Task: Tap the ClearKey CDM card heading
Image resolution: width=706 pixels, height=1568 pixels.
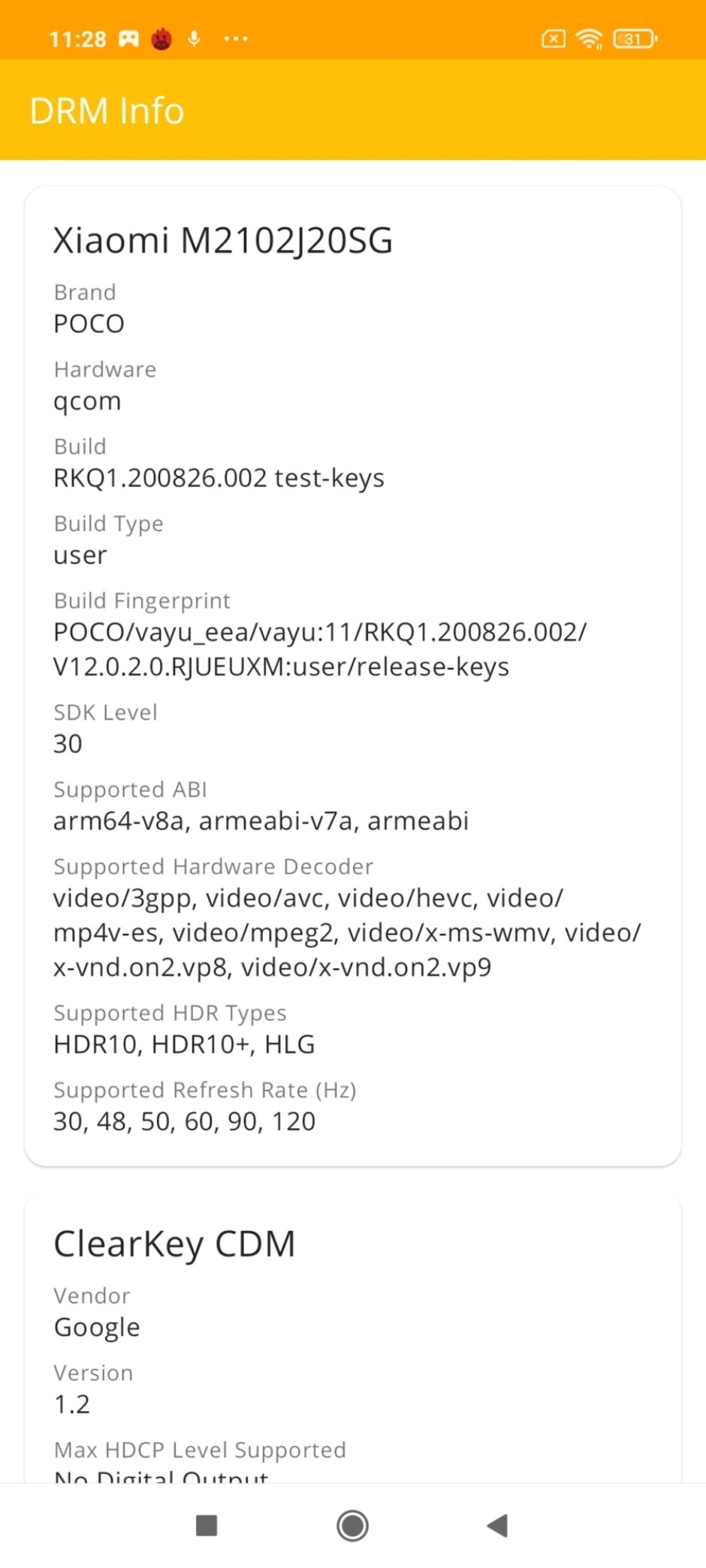Action: coord(174,1244)
